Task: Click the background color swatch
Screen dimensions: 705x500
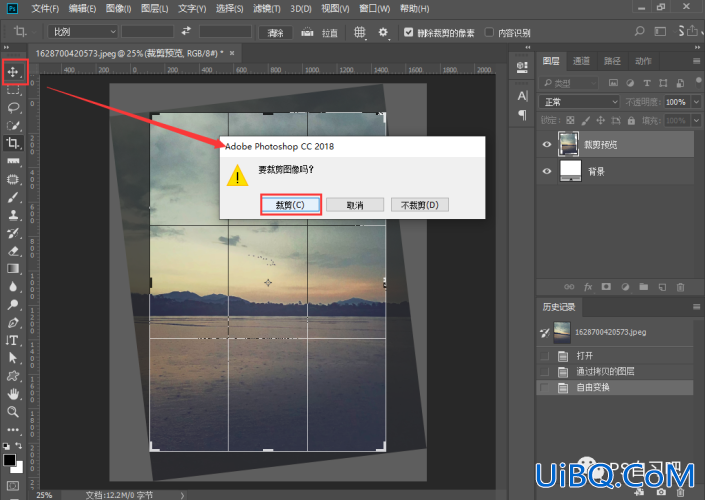Action: 18,468
